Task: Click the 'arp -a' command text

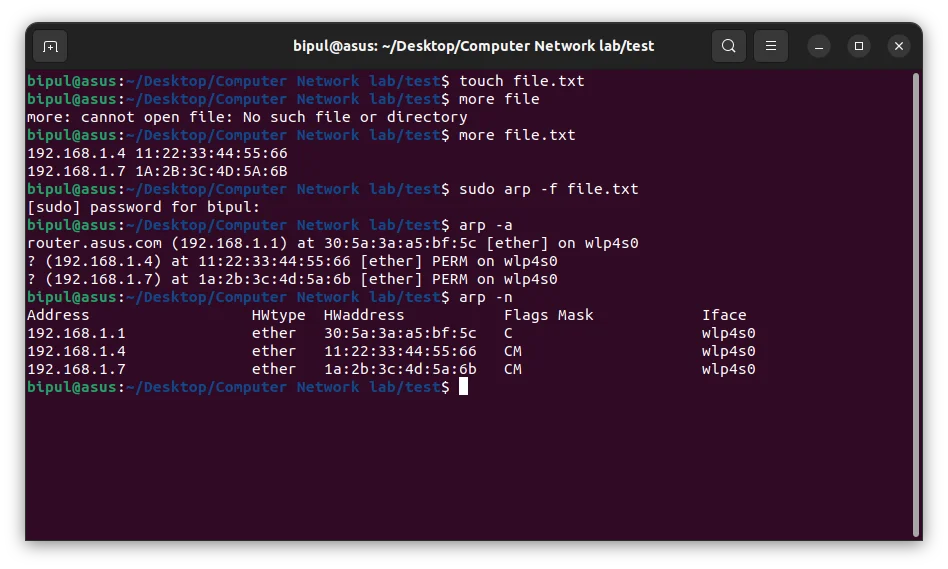Action: click(x=485, y=225)
